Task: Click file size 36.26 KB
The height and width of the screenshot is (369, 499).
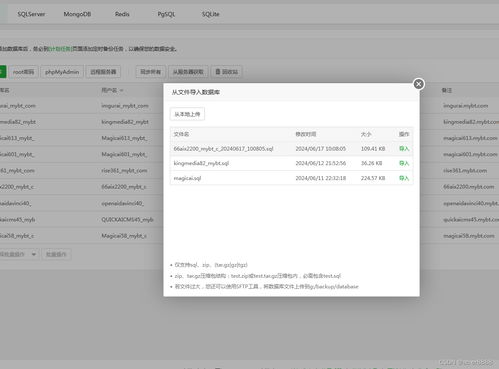Action: tap(371, 163)
